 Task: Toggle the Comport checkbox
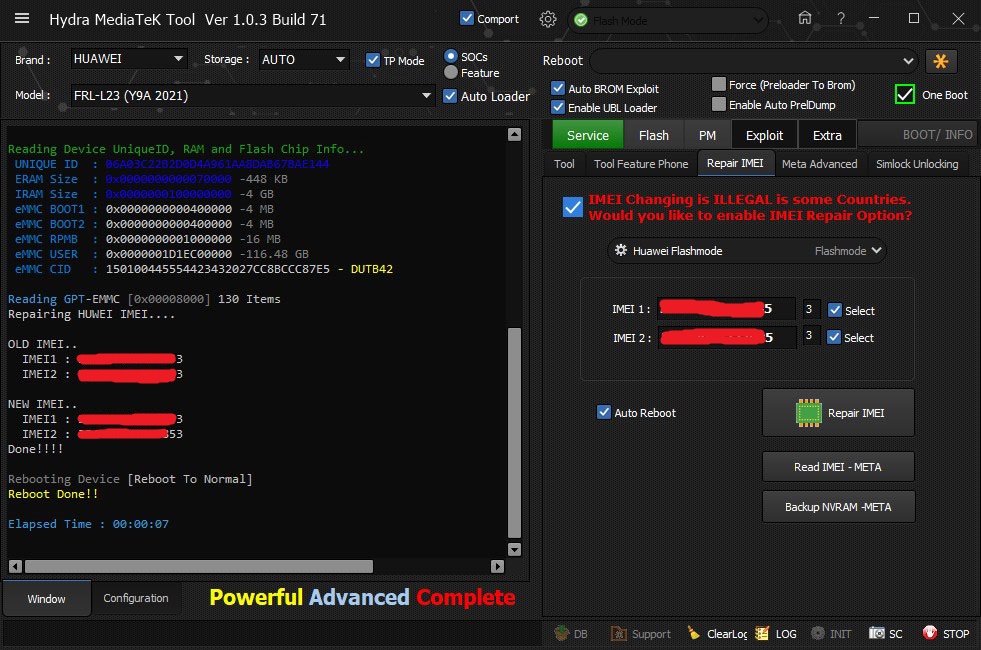(x=467, y=18)
